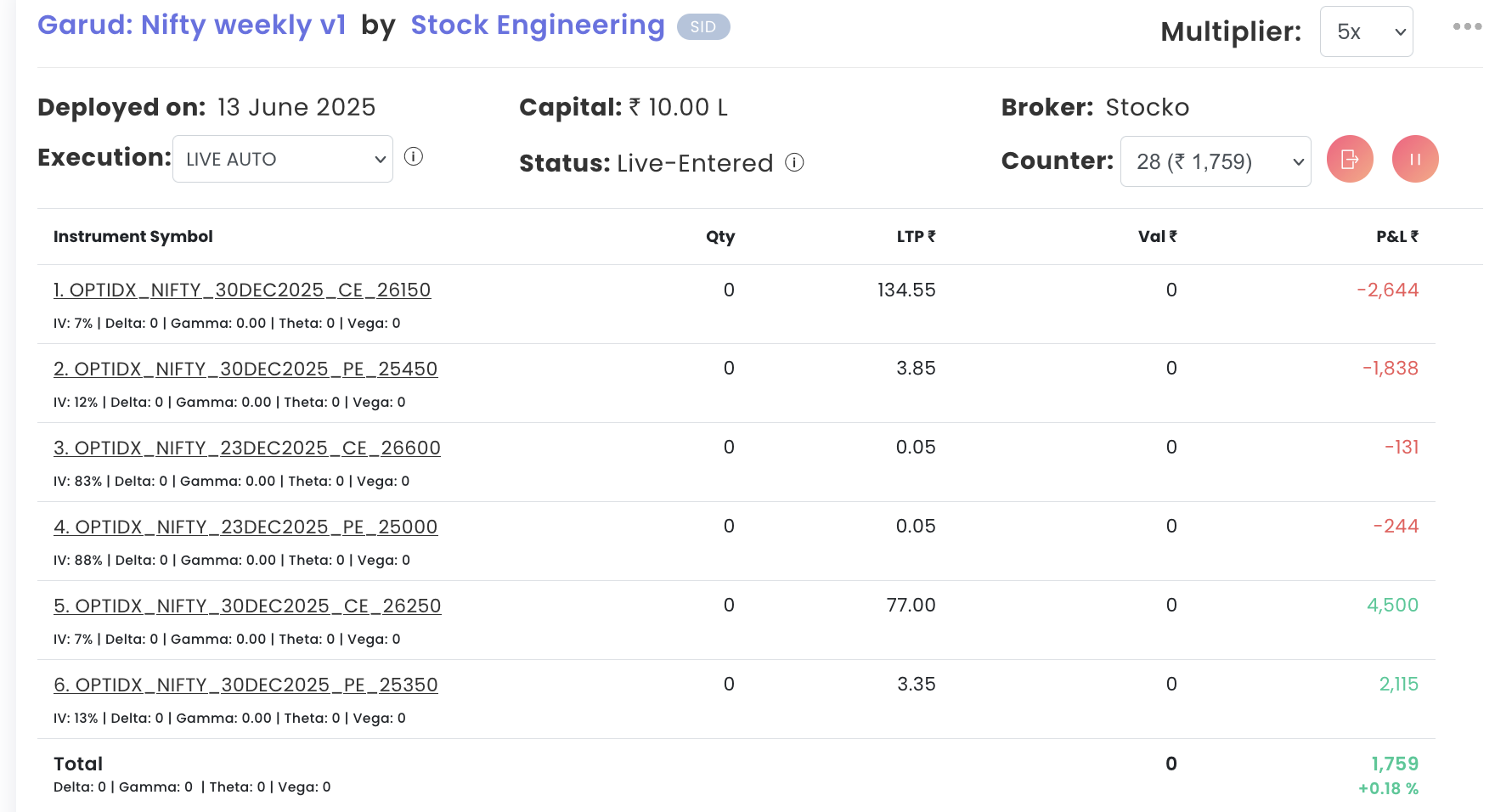Screen dimensions: 1495x812
Task: Show info about Execution mode
Action: (414, 157)
